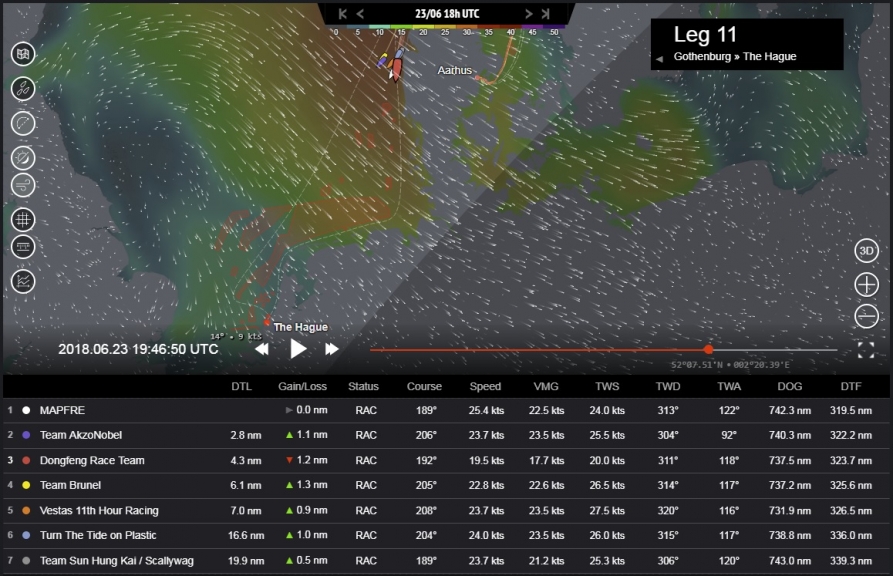Click the Aarhus label on map
The width and height of the screenshot is (893, 576).
[454, 70]
